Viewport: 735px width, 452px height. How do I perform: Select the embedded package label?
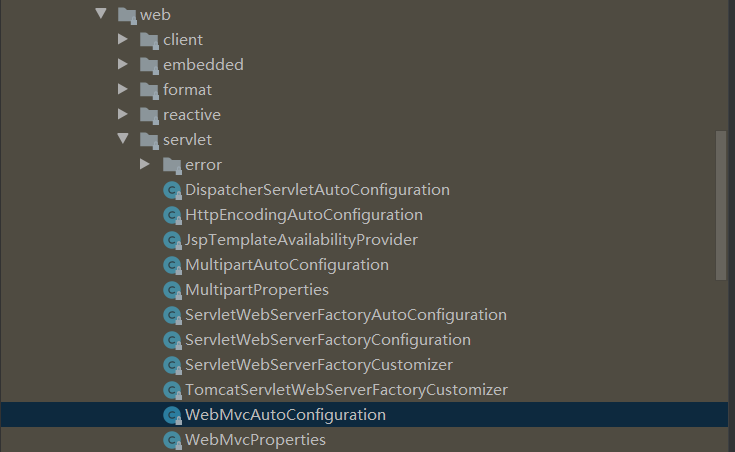coord(203,65)
